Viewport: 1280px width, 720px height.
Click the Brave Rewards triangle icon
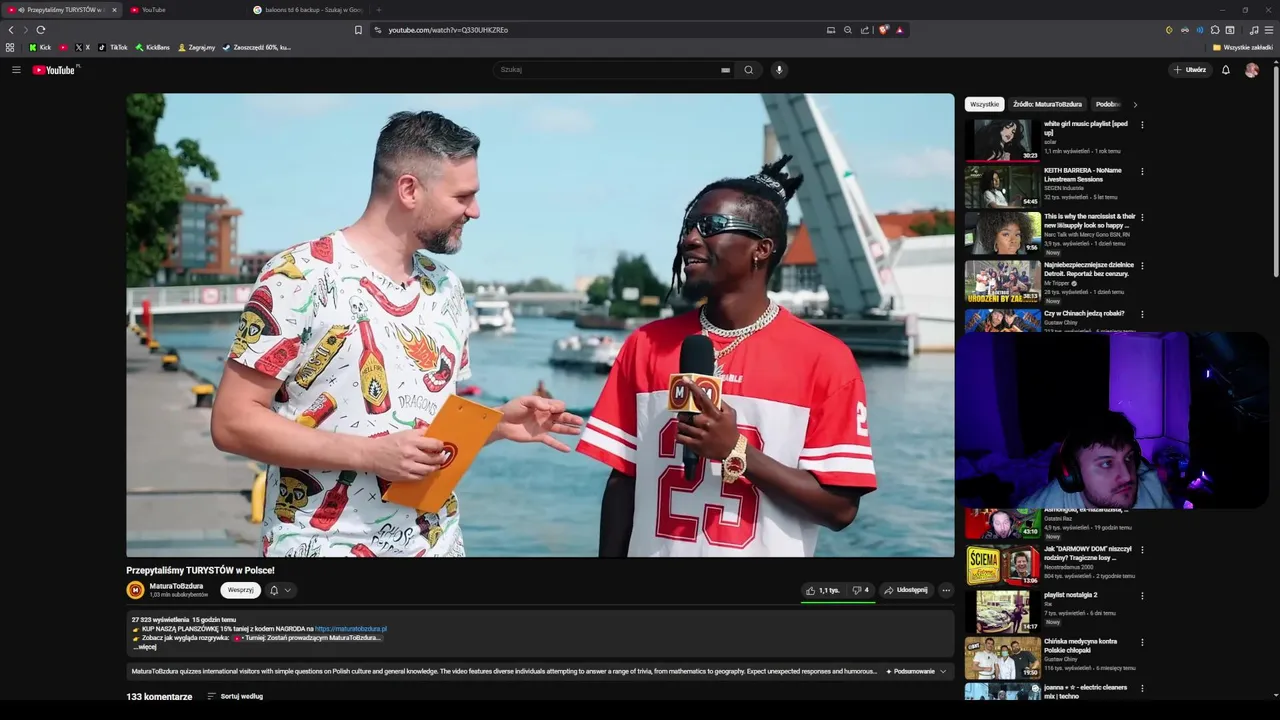tap(899, 30)
